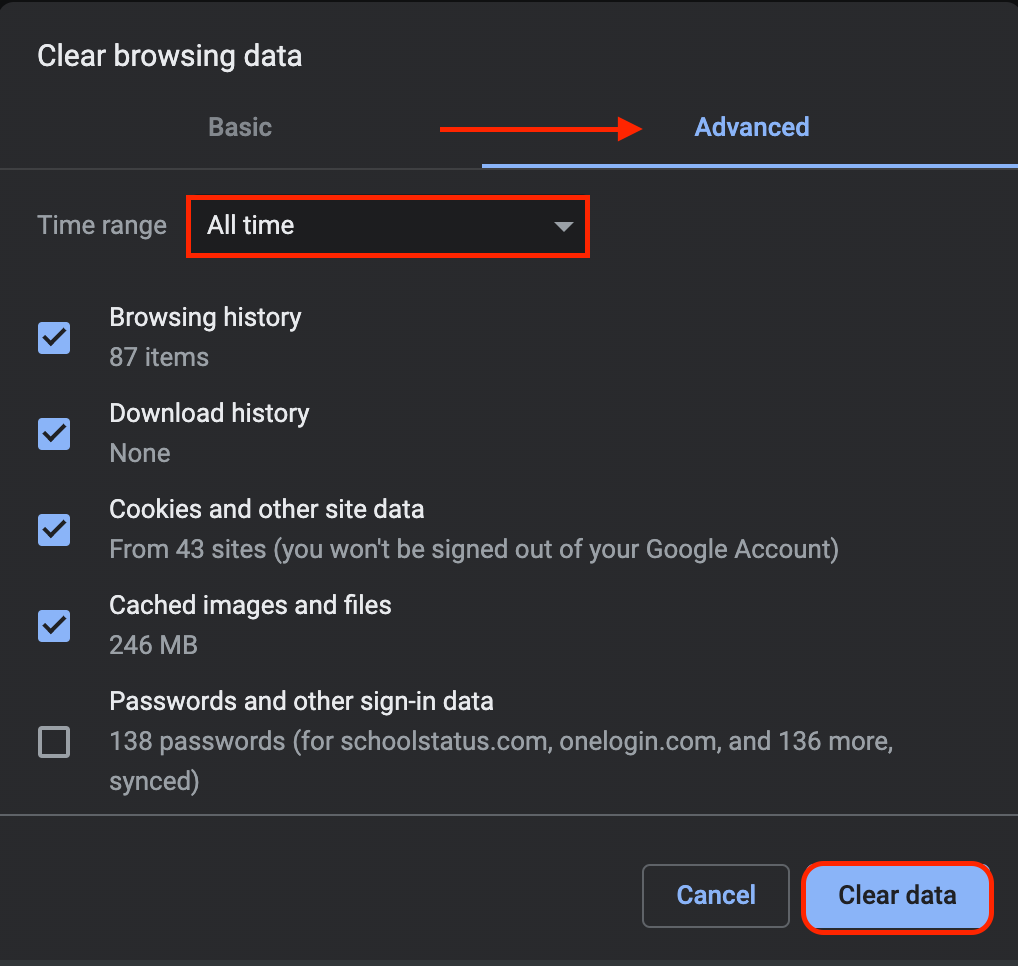Click the Browsing history label
The width and height of the screenshot is (1018, 966).
205,317
